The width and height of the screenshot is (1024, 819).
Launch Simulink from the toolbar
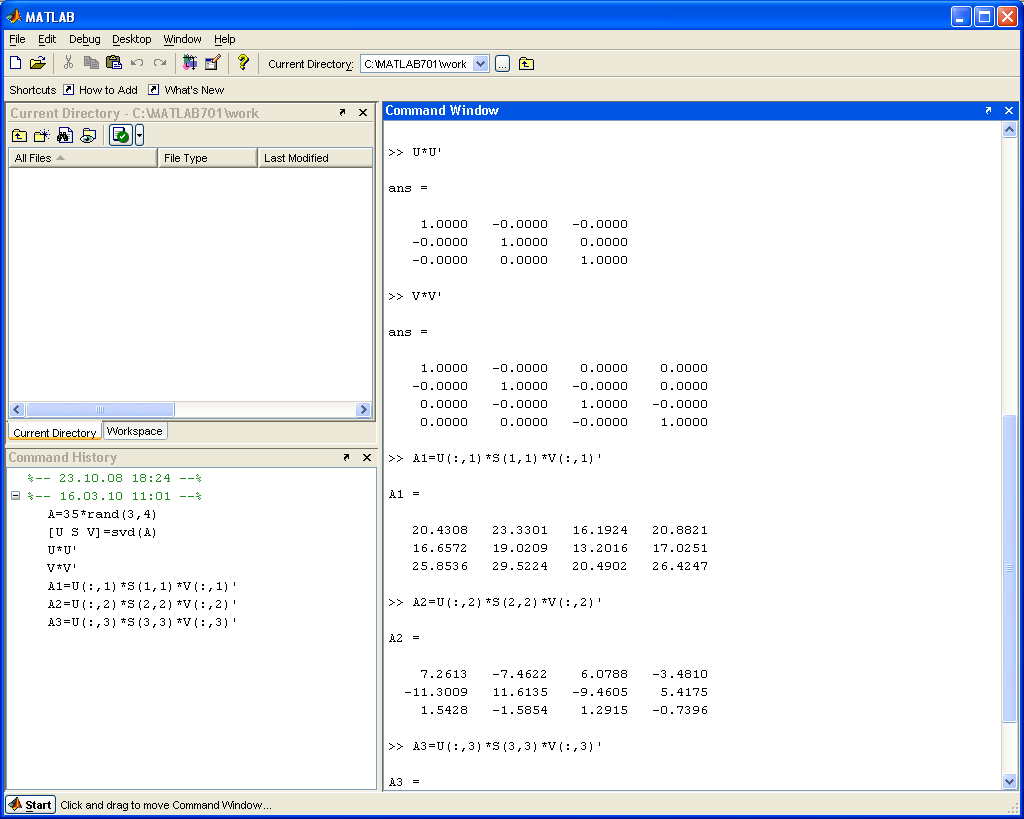pos(190,63)
